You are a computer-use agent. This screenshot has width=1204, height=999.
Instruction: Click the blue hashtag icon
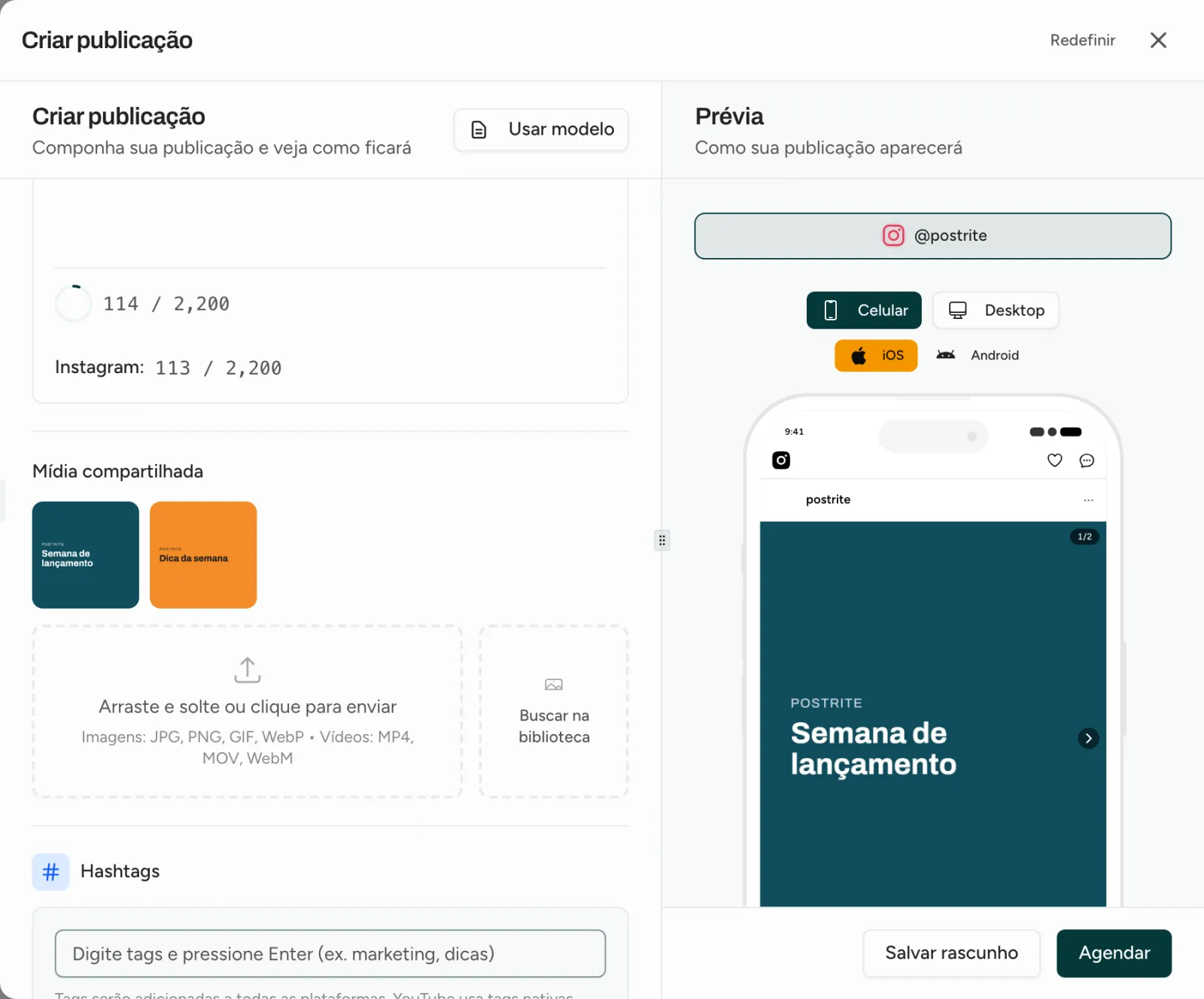[50, 872]
